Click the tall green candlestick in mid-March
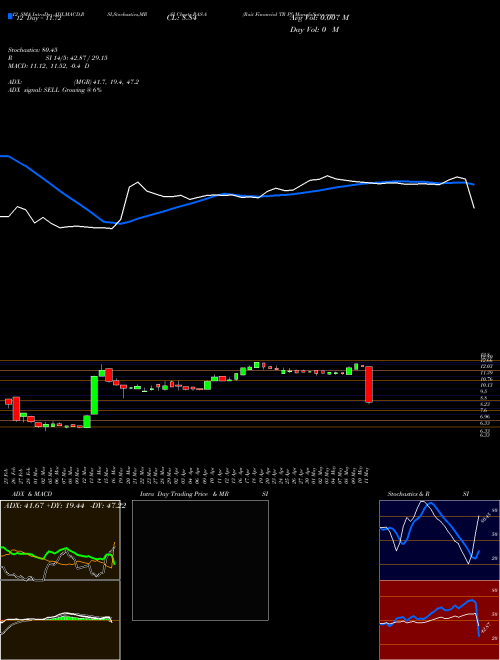Image resolution: width=500 pixels, height=660 pixels. coord(94,395)
